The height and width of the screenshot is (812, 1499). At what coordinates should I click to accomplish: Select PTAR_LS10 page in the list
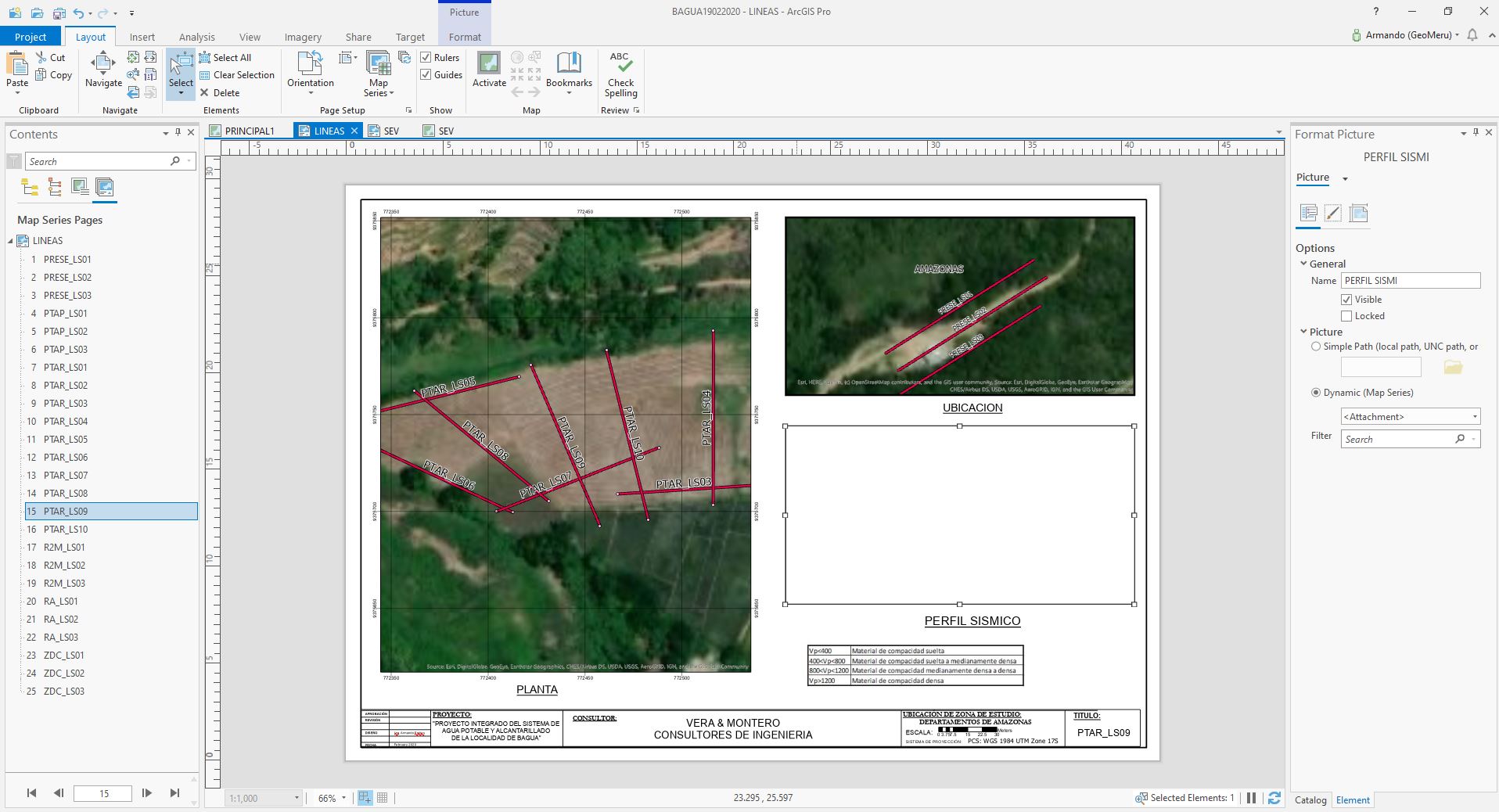pos(66,530)
